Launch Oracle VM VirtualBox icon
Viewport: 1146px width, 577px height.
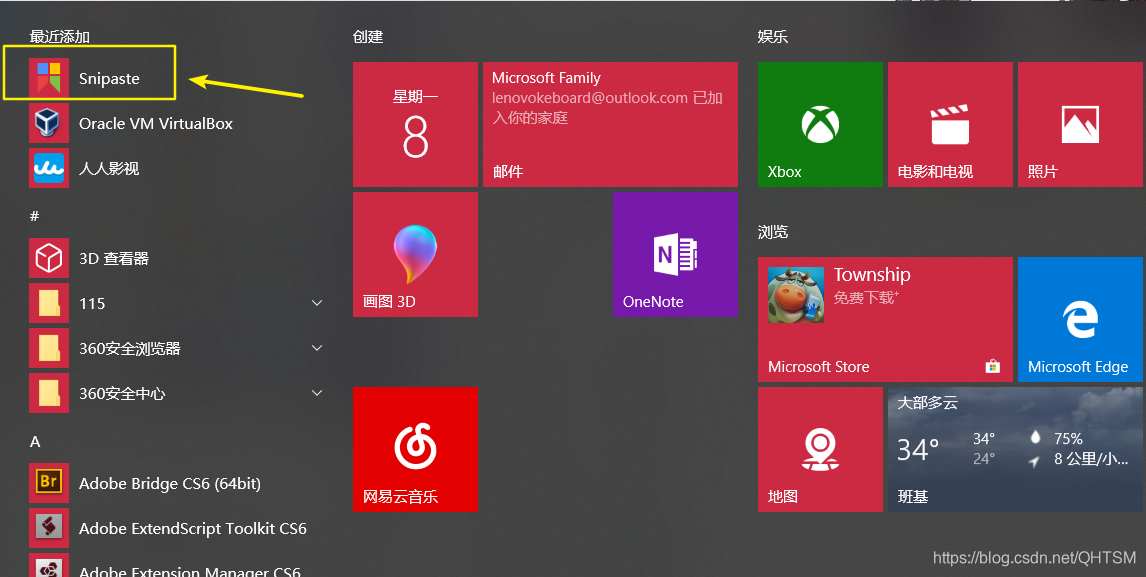click(49, 123)
